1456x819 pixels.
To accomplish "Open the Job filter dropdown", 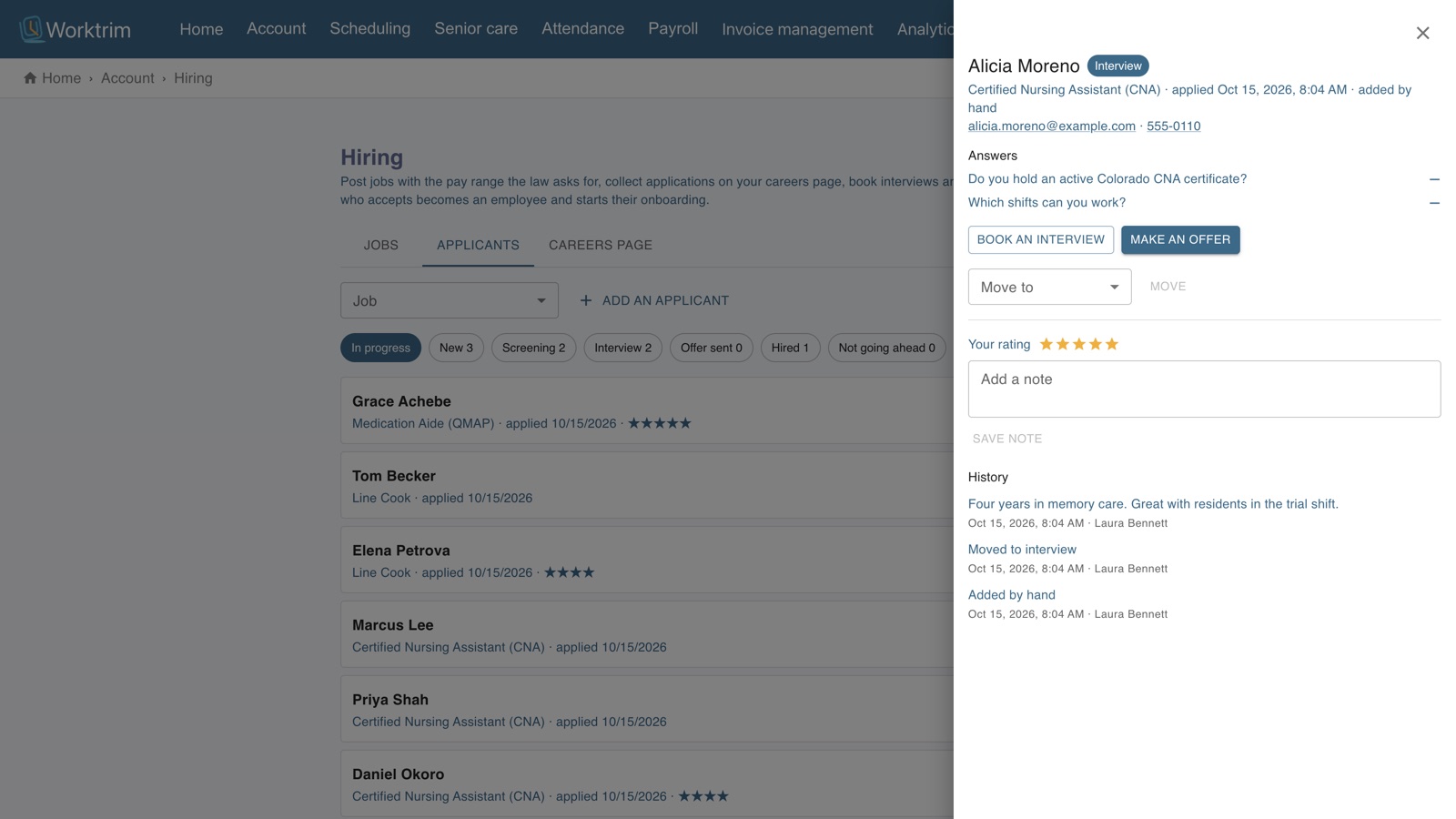I will (450, 300).
